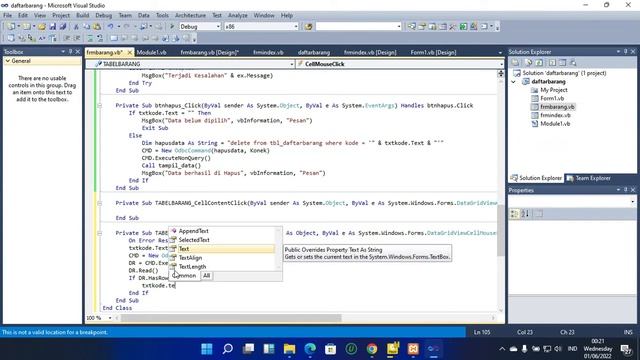Click the Paste toolbar icon
This screenshot has width=640, height=360.
[97, 27]
